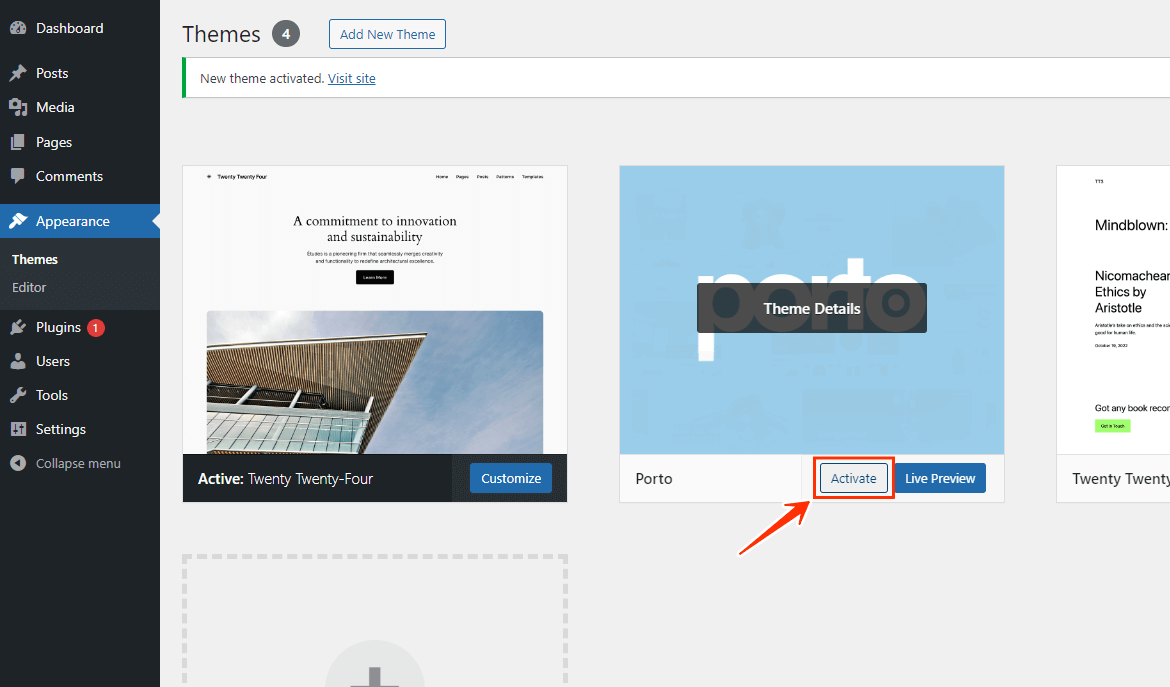
Task: Activate the Porto theme
Action: point(854,478)
